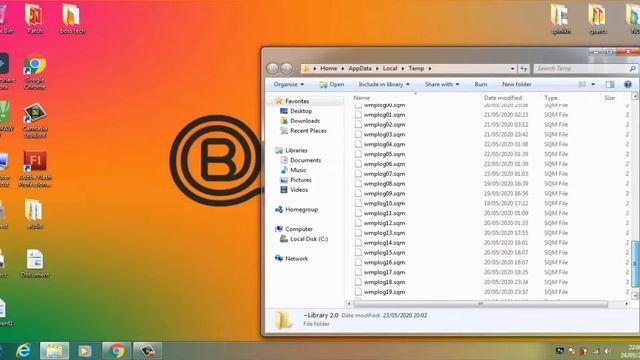Click the horizontal scrollbar of file list
Viewport: 640px width, 360px height.
click(480, 304)
